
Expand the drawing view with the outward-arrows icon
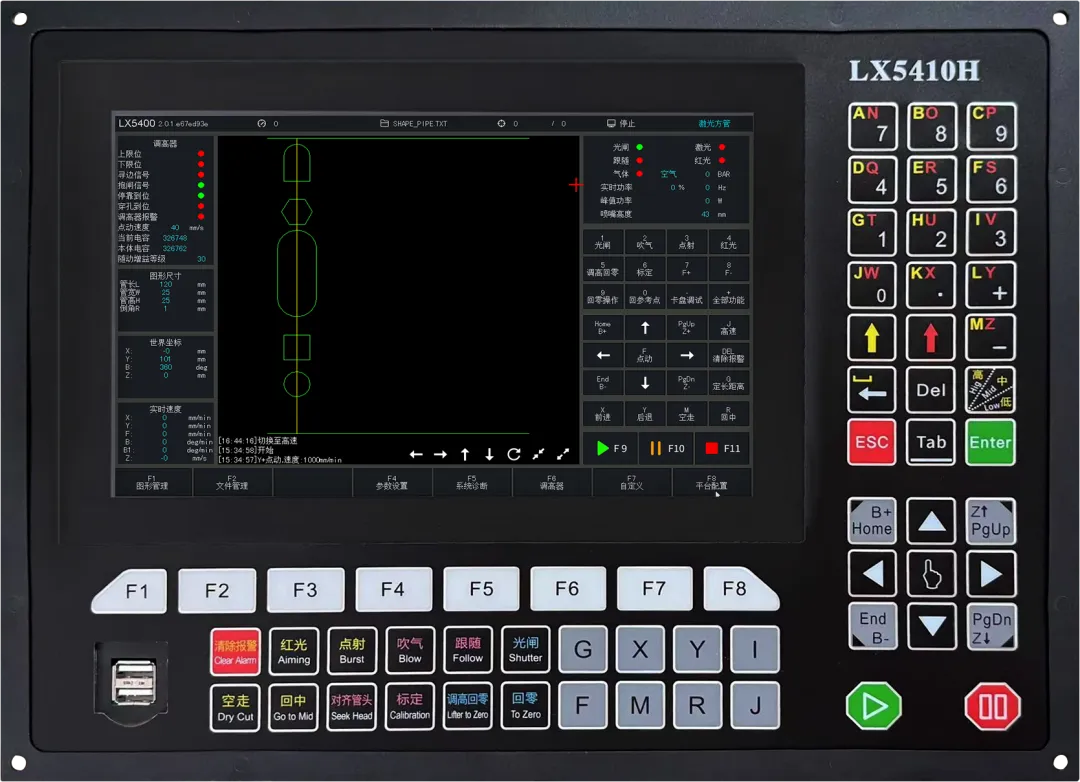click(563, 454)
